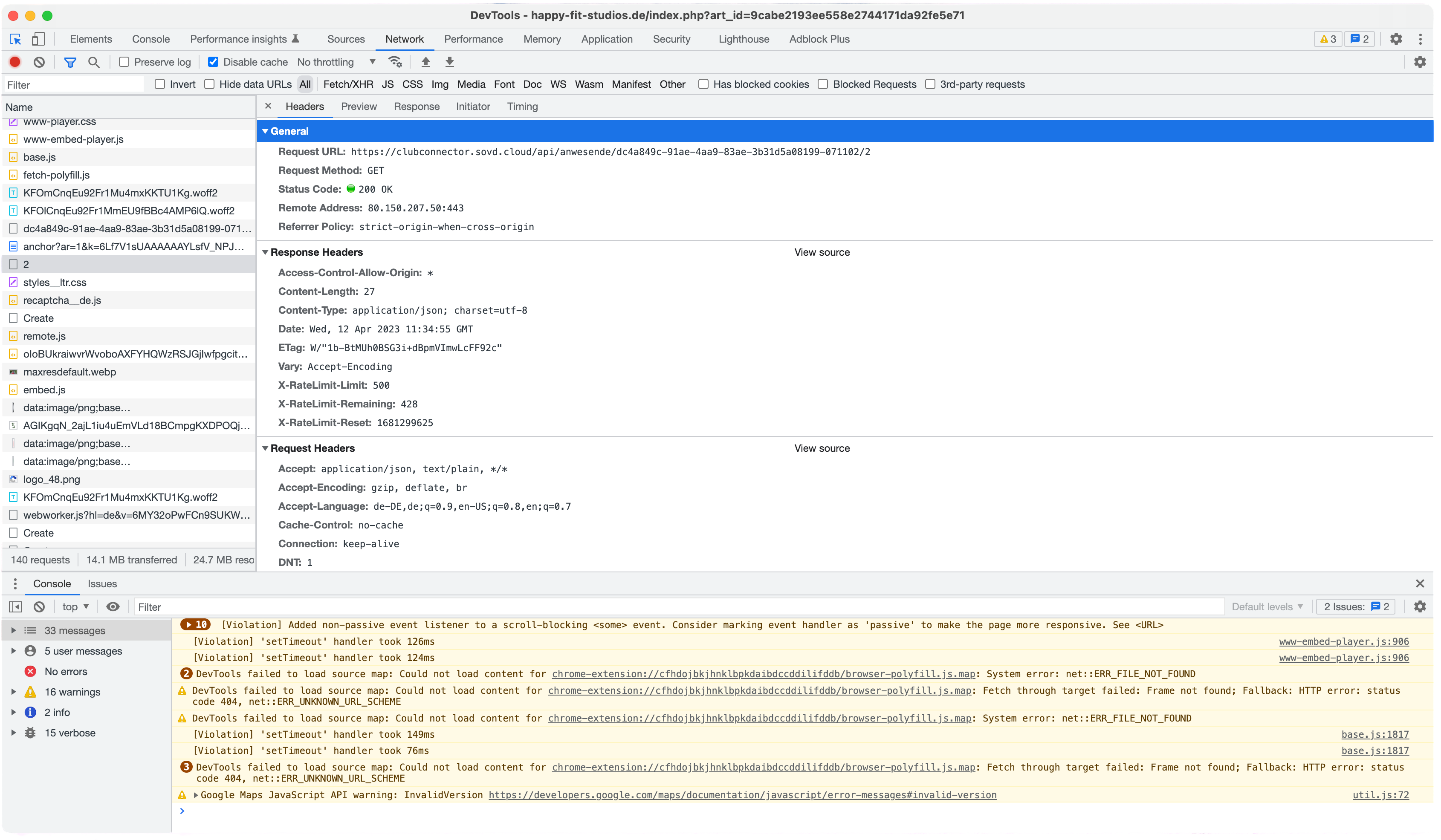Clear the network log
The image size is (1441, 840).
(x=39, y=62)
